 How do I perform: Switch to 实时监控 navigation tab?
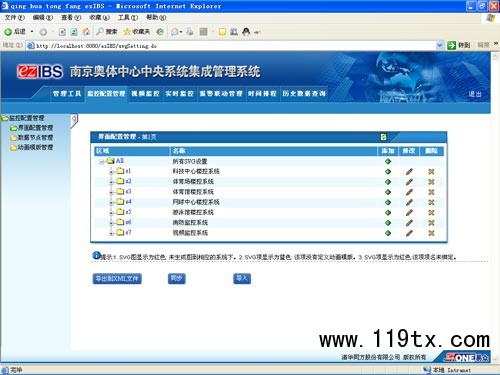pyautogui.click(x=180, y=94)
